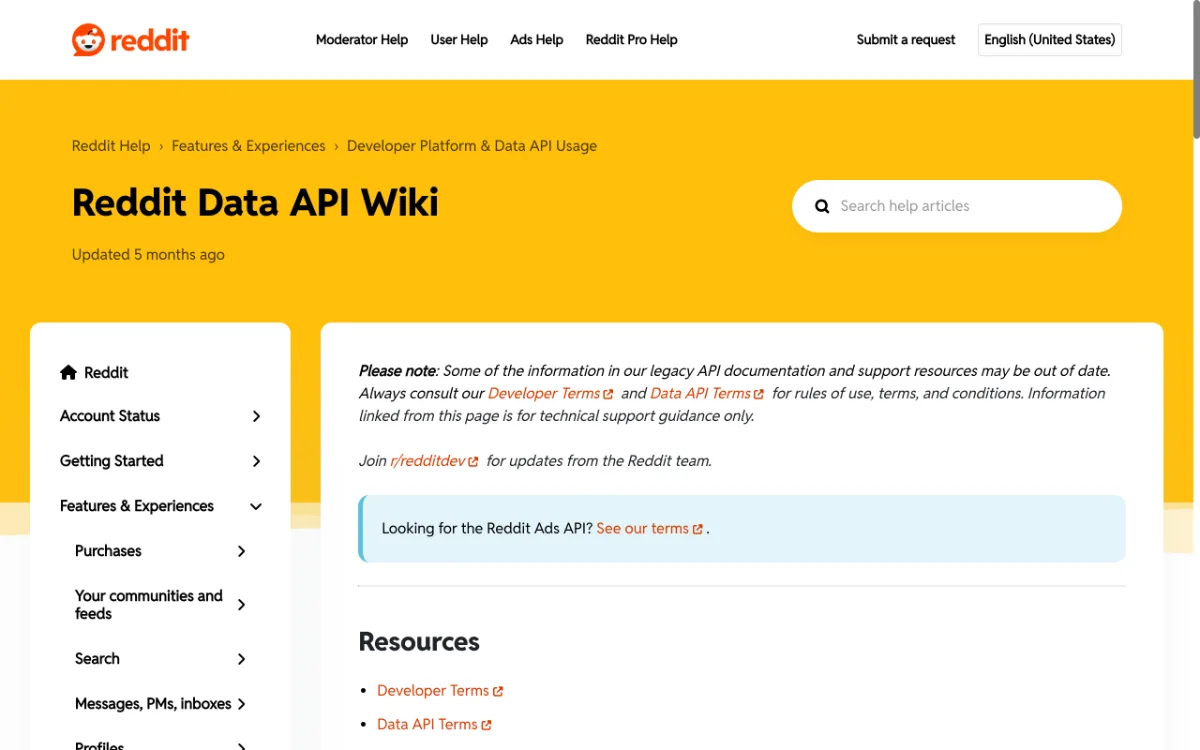Go to Developer Platform & Data API Usage breadcrumb
Screen dimensions: 1200x750
pos(472,146)
